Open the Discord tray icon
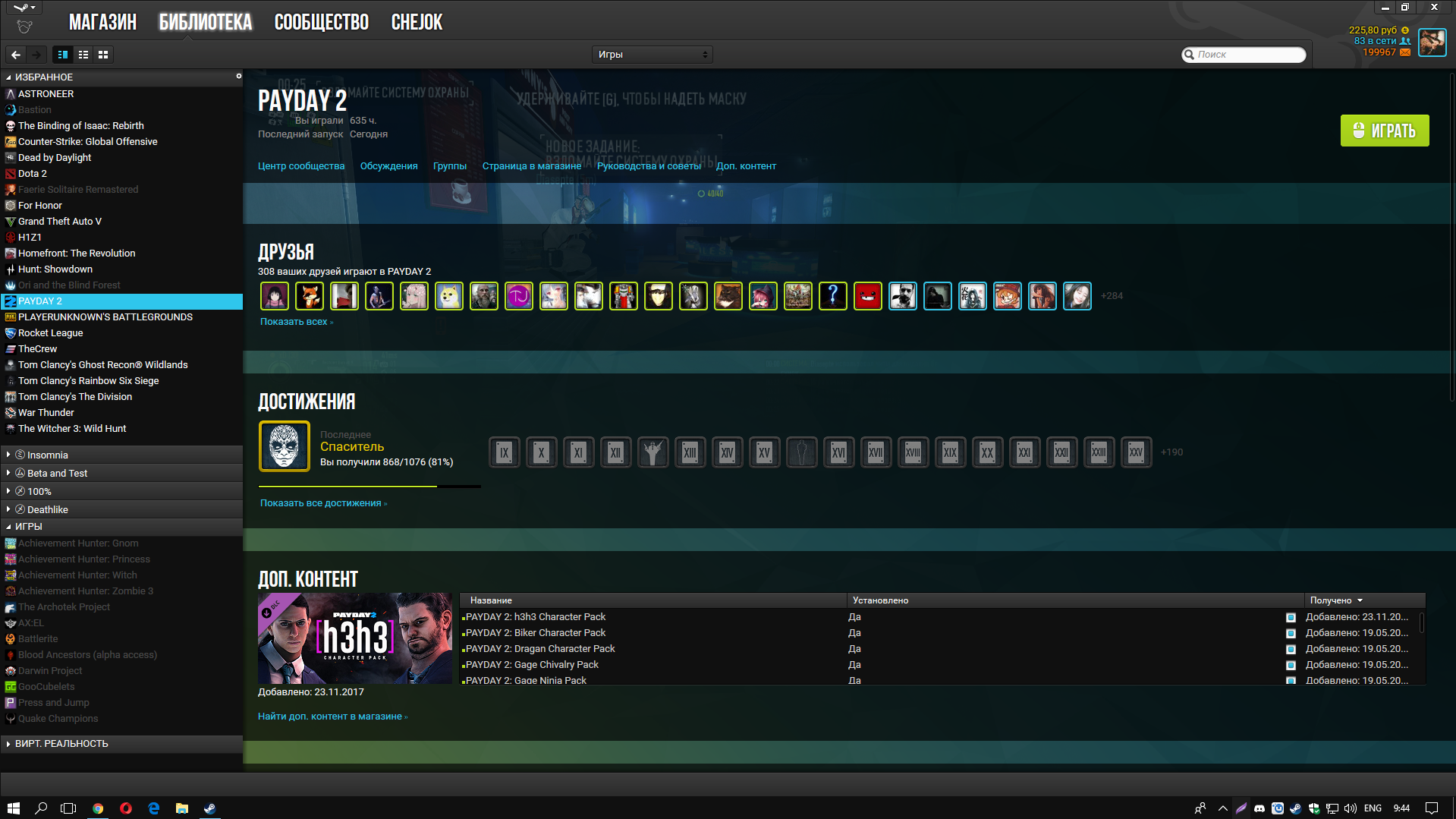The height and width of the screenshot is (819, 1456). [1259, 808]
